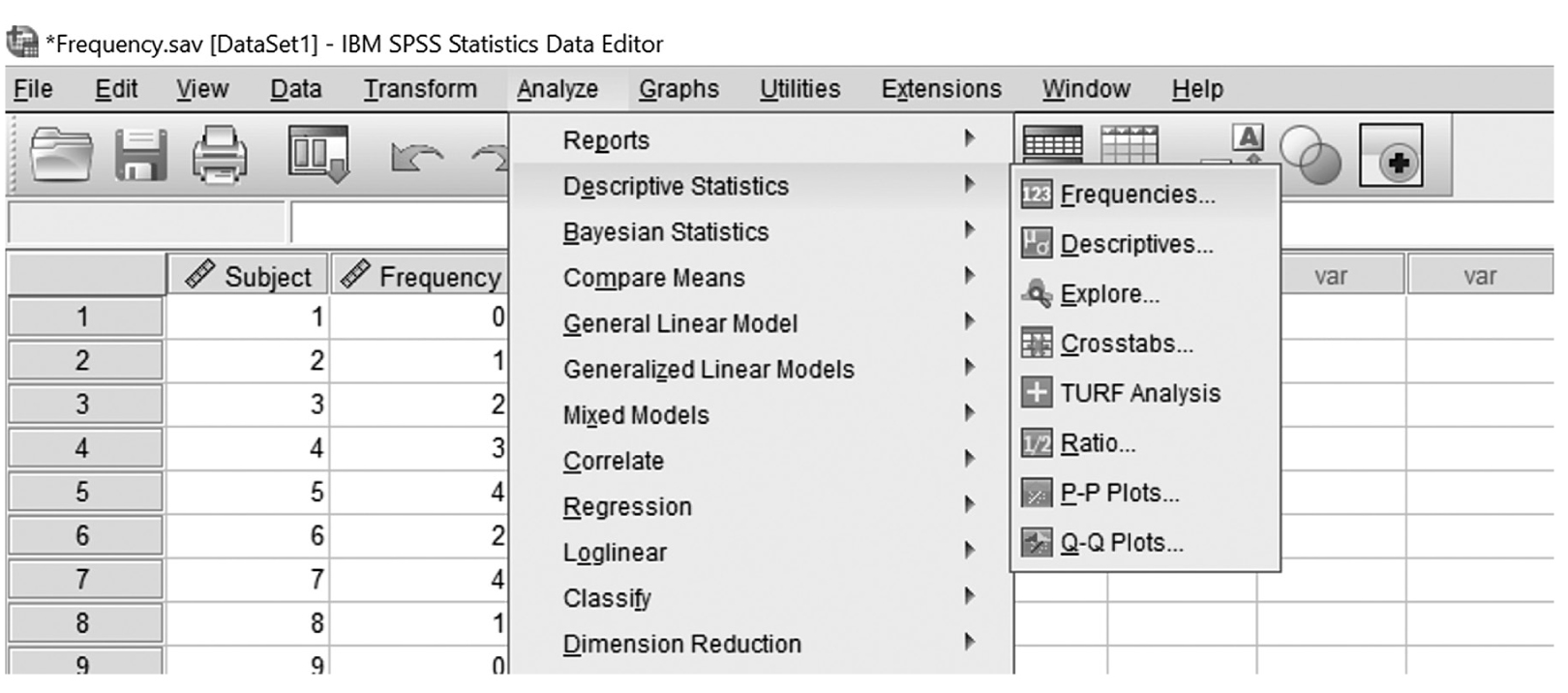Image resolution: width=1568 pixels, height=693 pixels.
Task: Click ruler icon in Subject column header
Action: click(199, 275)
